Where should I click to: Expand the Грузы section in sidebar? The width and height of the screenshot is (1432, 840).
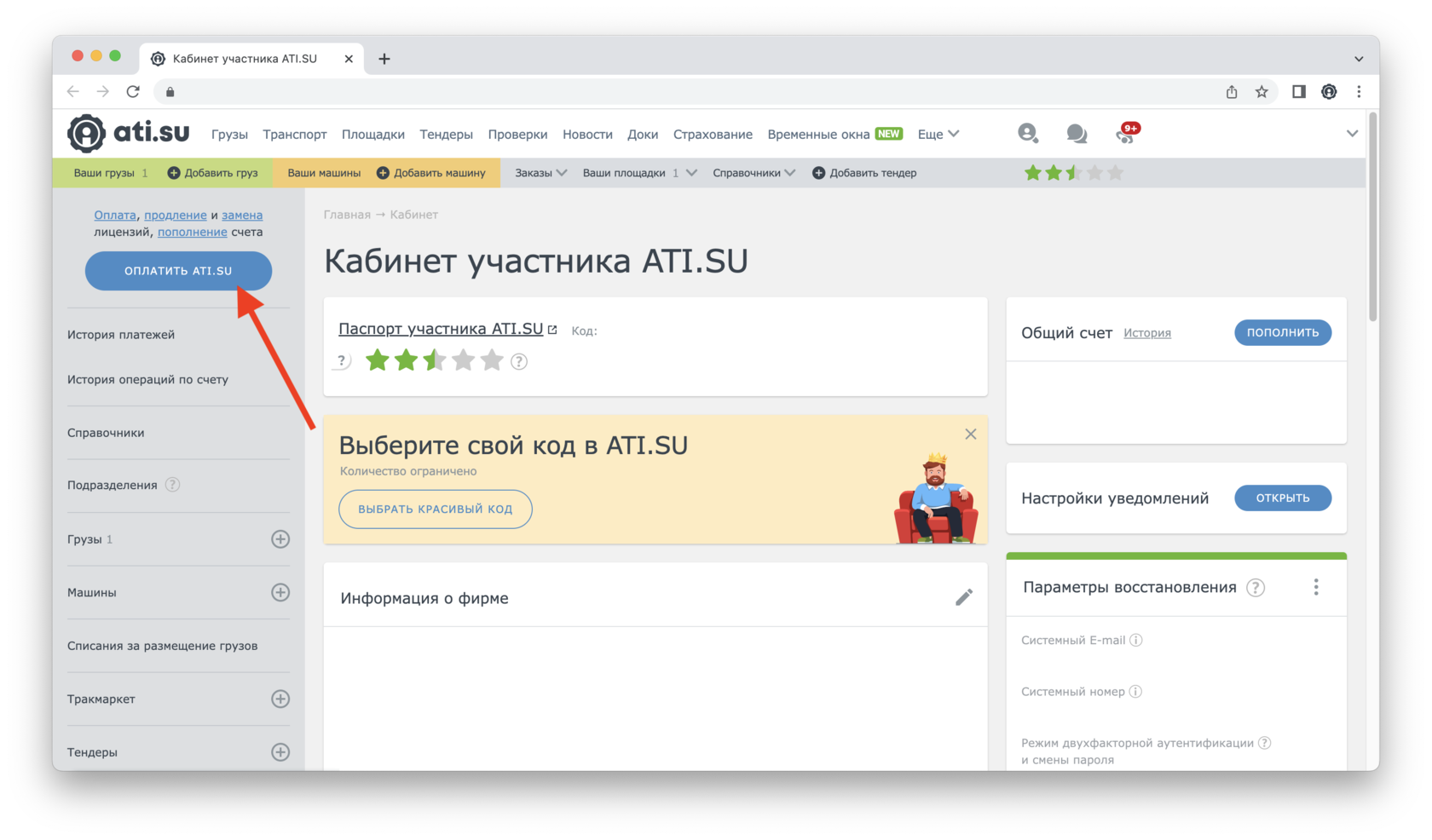[280, 539]
